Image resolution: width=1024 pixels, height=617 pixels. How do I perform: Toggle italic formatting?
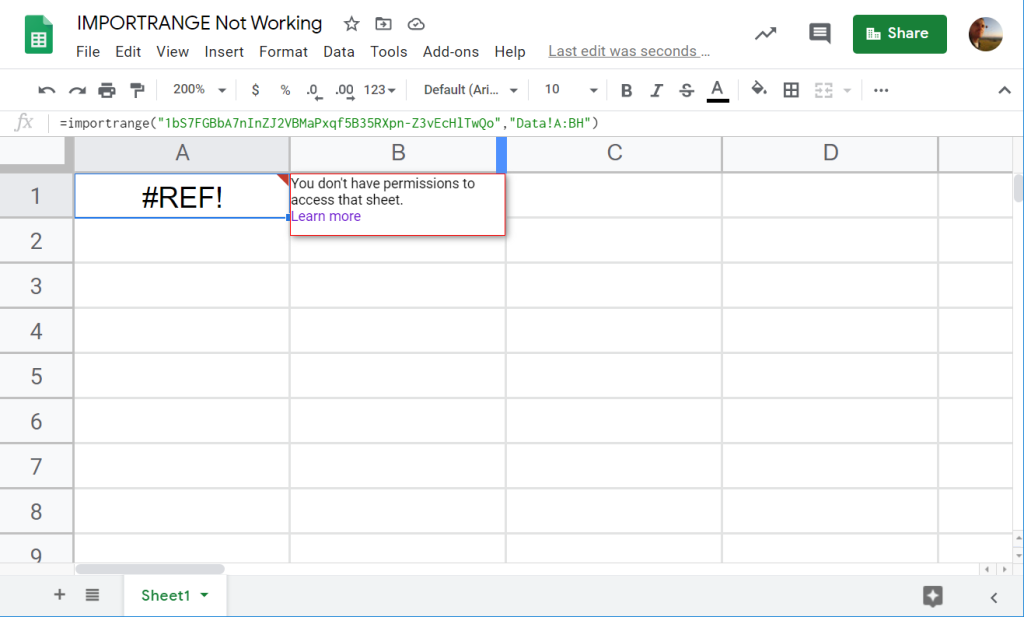[x=656, y=89]
